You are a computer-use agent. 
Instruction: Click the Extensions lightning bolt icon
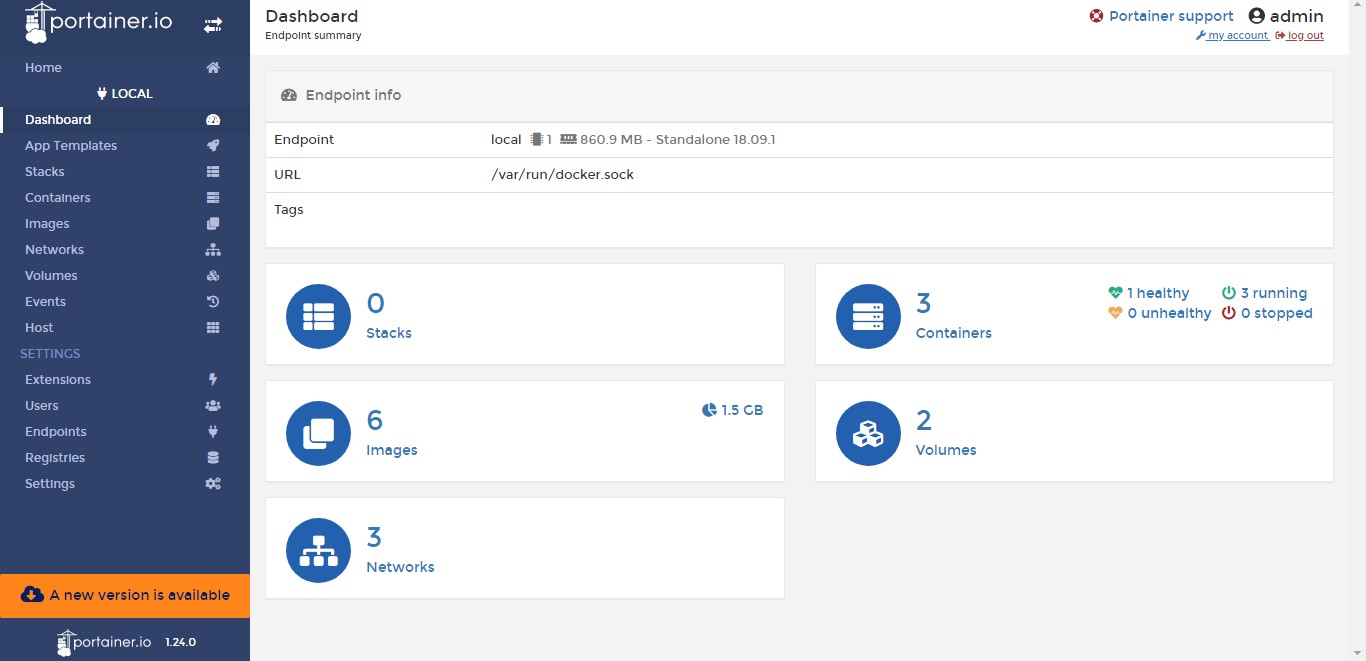(213, 380)
